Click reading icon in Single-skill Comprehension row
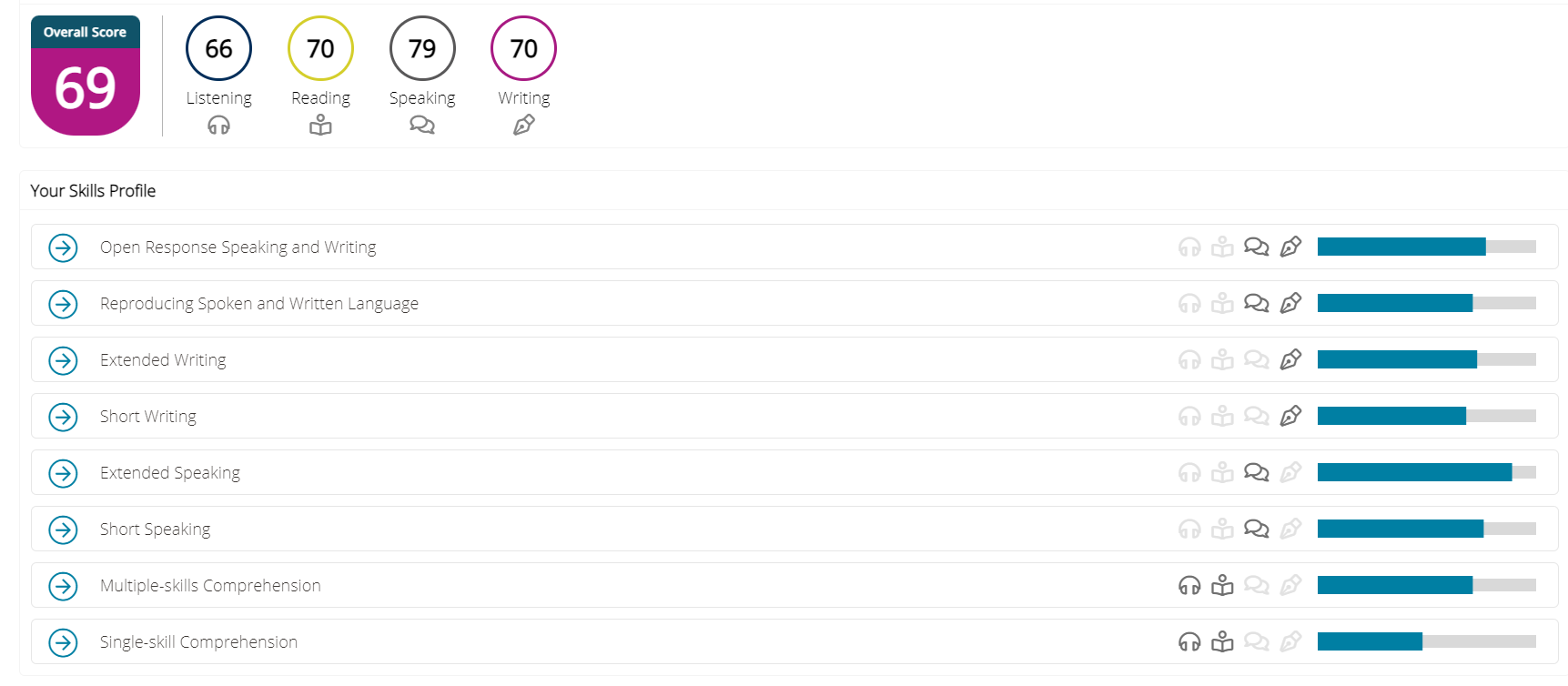Viewport: 1568px width, 686px height. (x=1222, y=641)
